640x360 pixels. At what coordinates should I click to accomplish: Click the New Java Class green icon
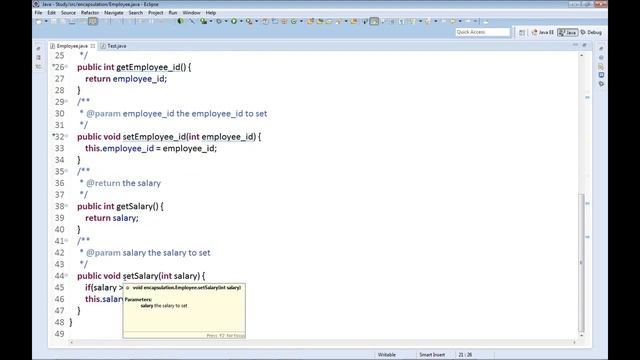[x=293, y=21]
